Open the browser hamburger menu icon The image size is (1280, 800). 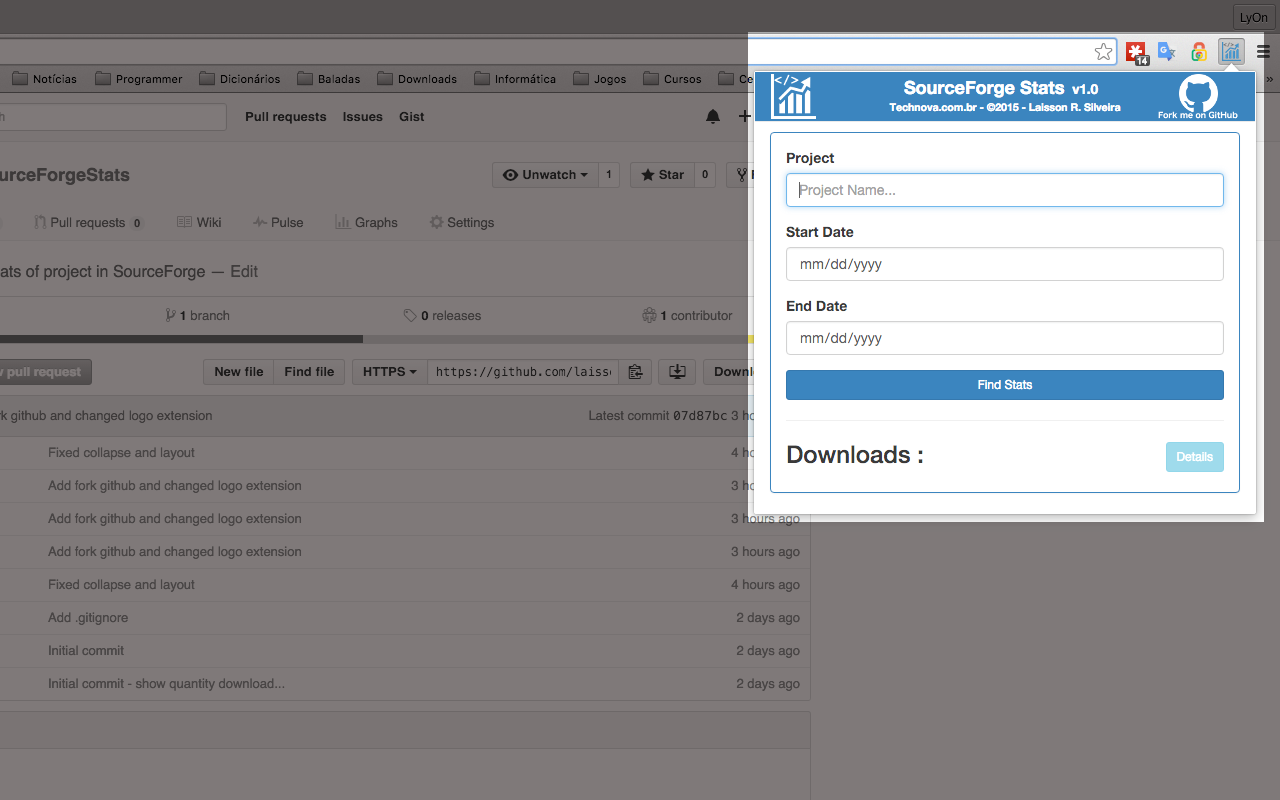coord(1263,52)
